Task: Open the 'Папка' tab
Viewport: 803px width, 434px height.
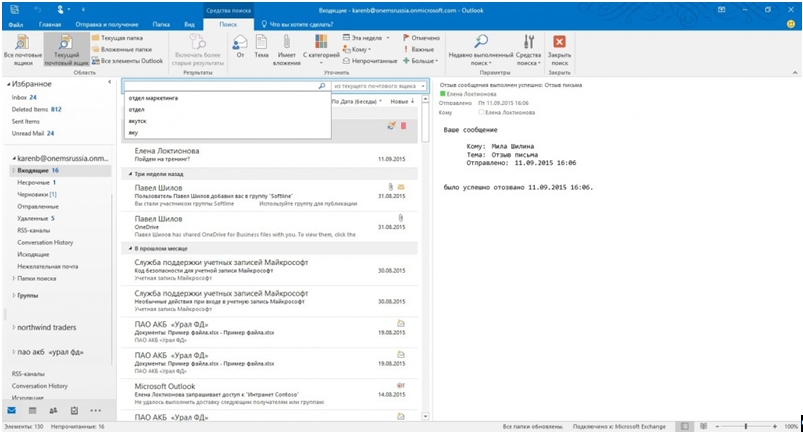Action: (x=161, y=24)
